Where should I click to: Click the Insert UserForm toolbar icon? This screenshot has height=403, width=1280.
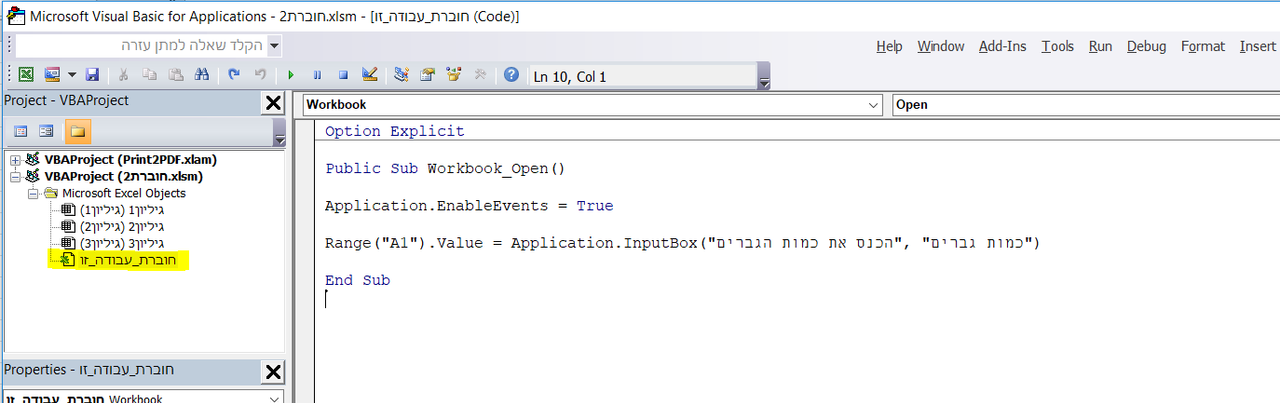click(x=52, y=75)
